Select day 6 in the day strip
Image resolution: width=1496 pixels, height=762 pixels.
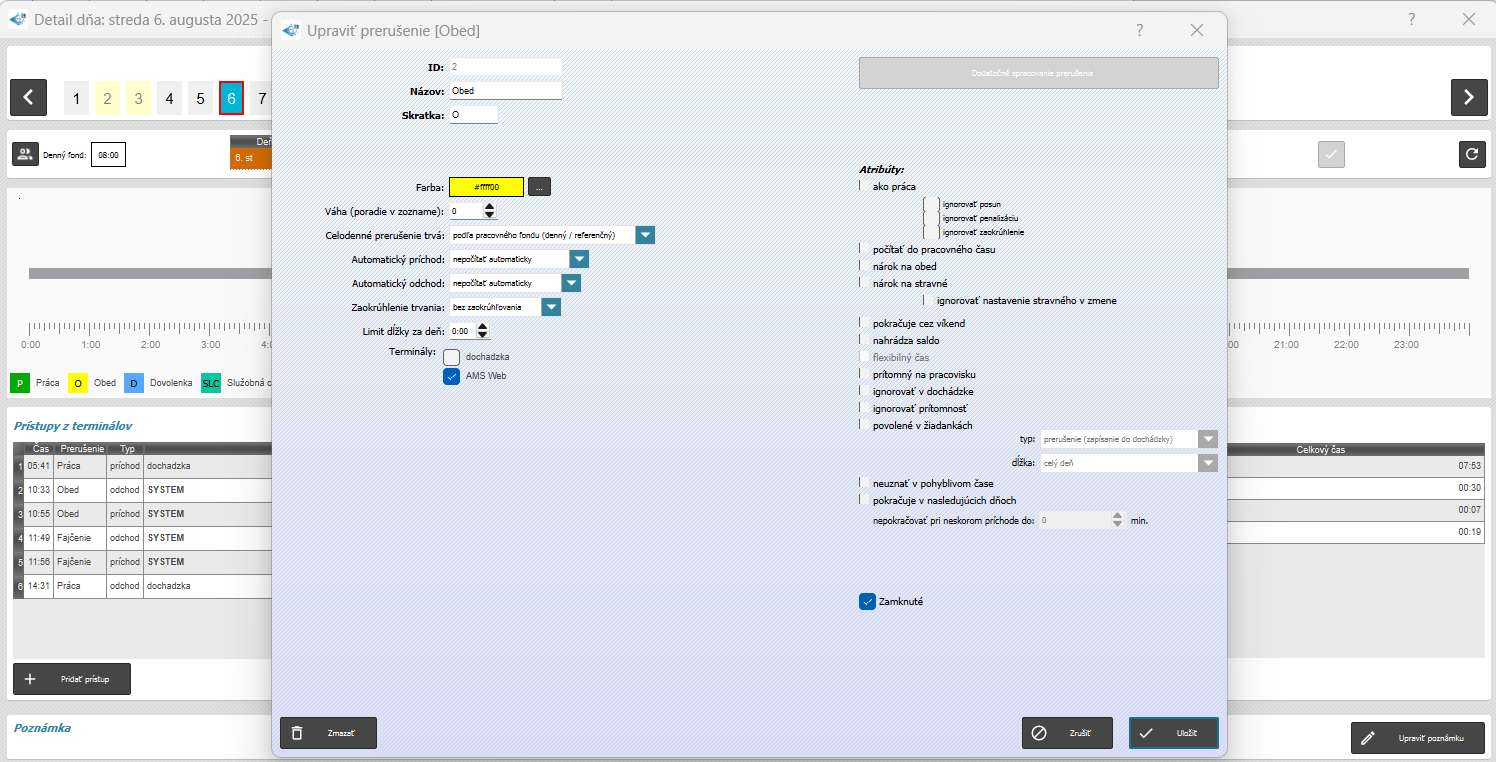(231, 98)
